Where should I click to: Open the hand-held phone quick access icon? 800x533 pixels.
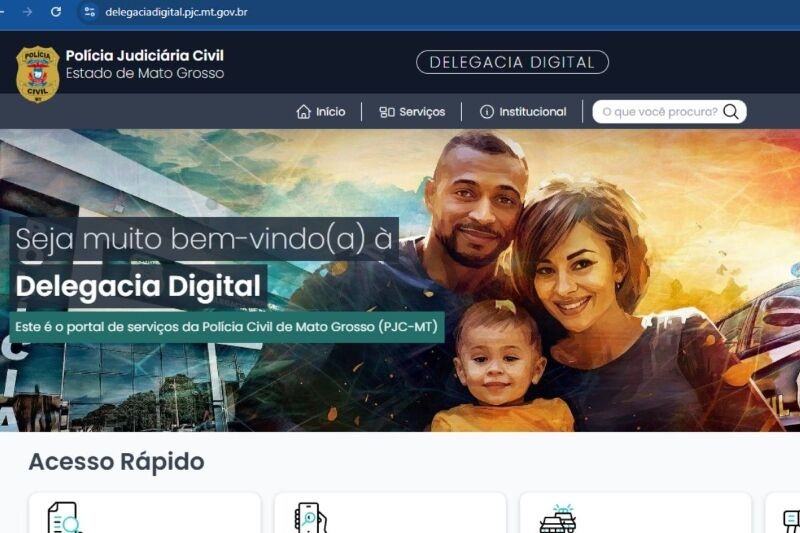coord(310,518)
